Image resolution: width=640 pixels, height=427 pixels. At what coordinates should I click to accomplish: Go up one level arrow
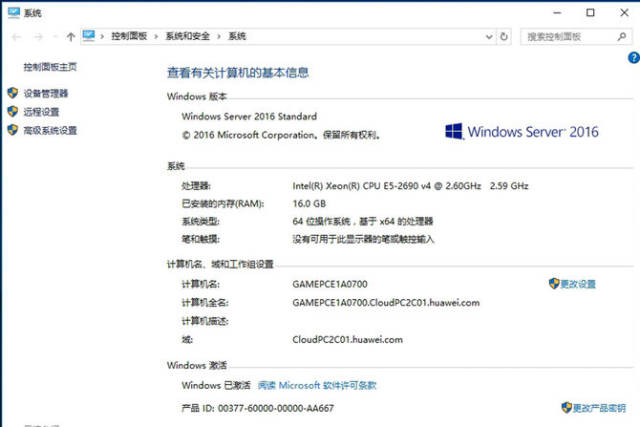tap(71, 37)
